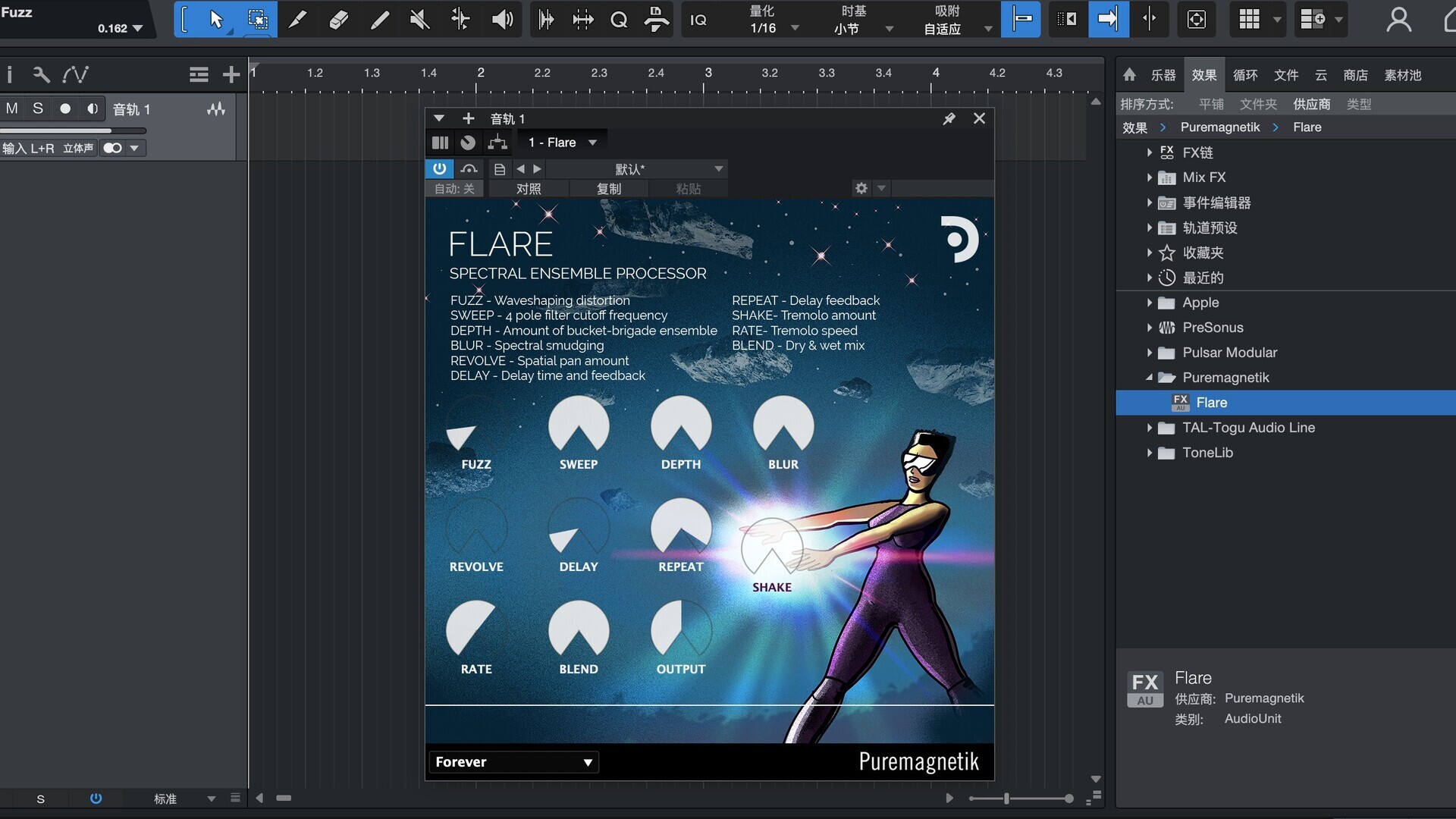This screenshot has height=819, width=1456.
Task: Switch to 素材池 browser tab
Action: [1402, 75]
